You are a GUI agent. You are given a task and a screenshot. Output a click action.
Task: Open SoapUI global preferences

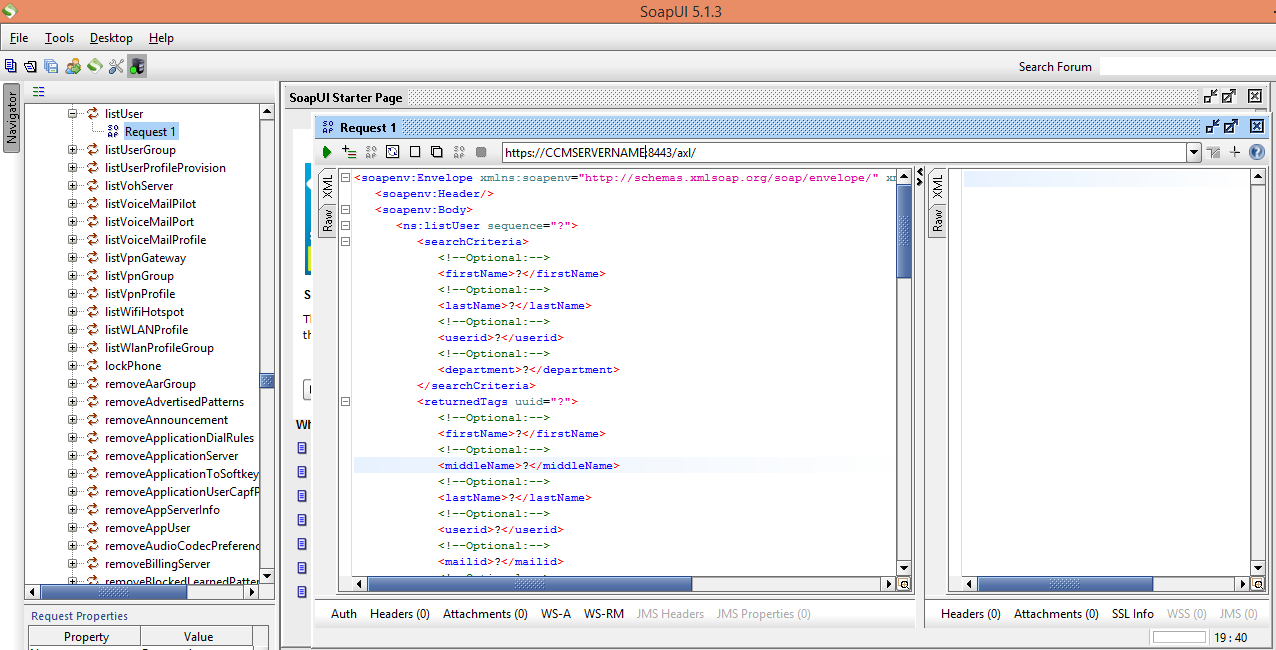click(115, 64)
